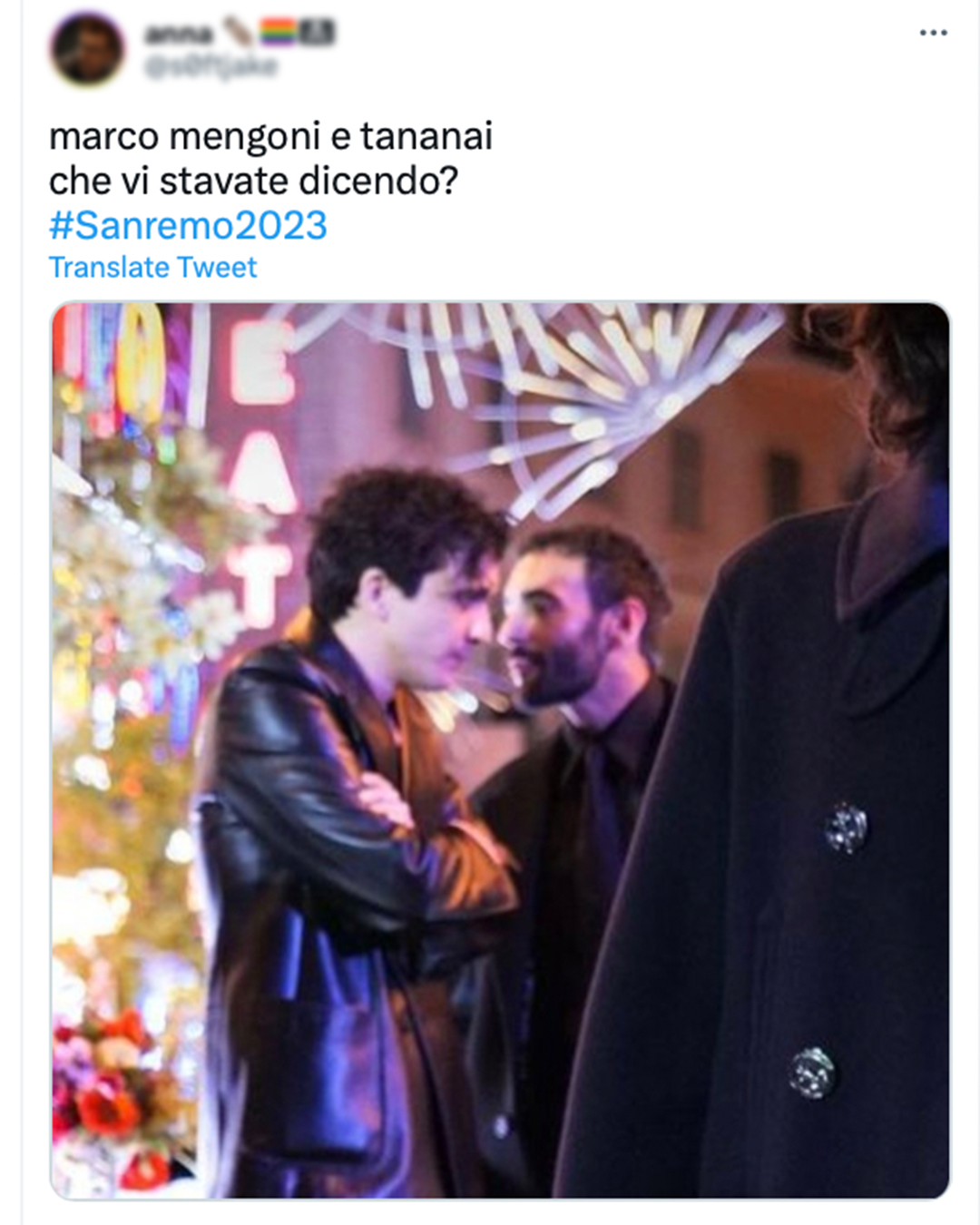
Task: Click the dark badge after rainbow flag
Action: 318,33
